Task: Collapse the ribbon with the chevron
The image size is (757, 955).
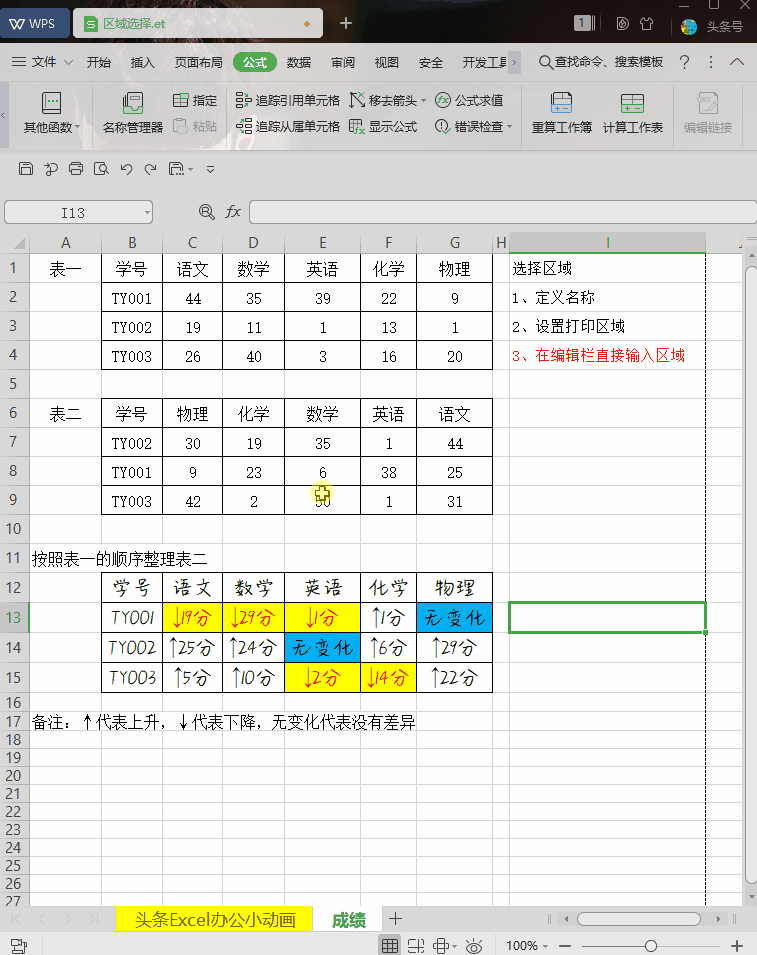Action: coord(737,62)
